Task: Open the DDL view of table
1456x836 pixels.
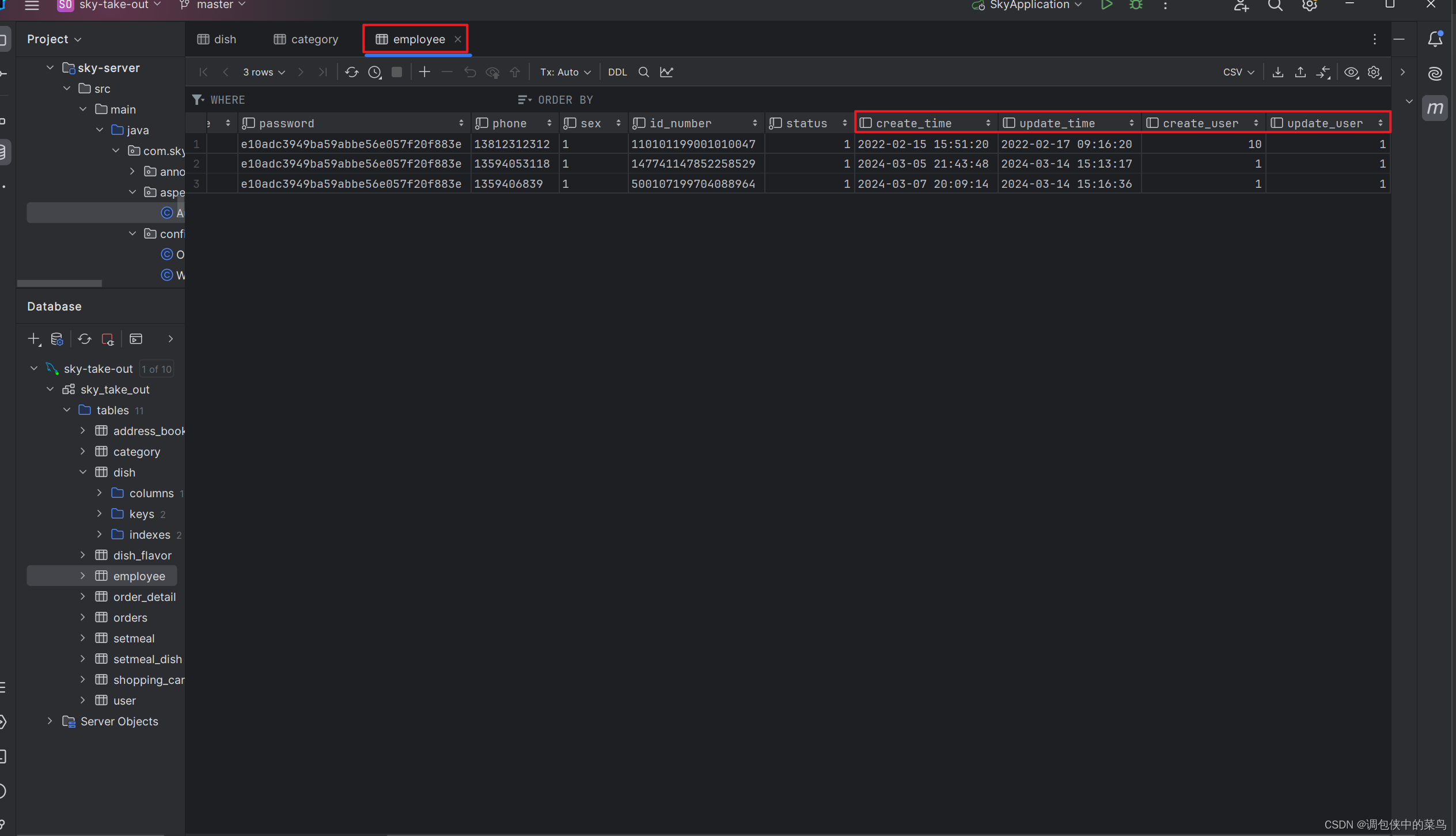Action: (617, 72)
